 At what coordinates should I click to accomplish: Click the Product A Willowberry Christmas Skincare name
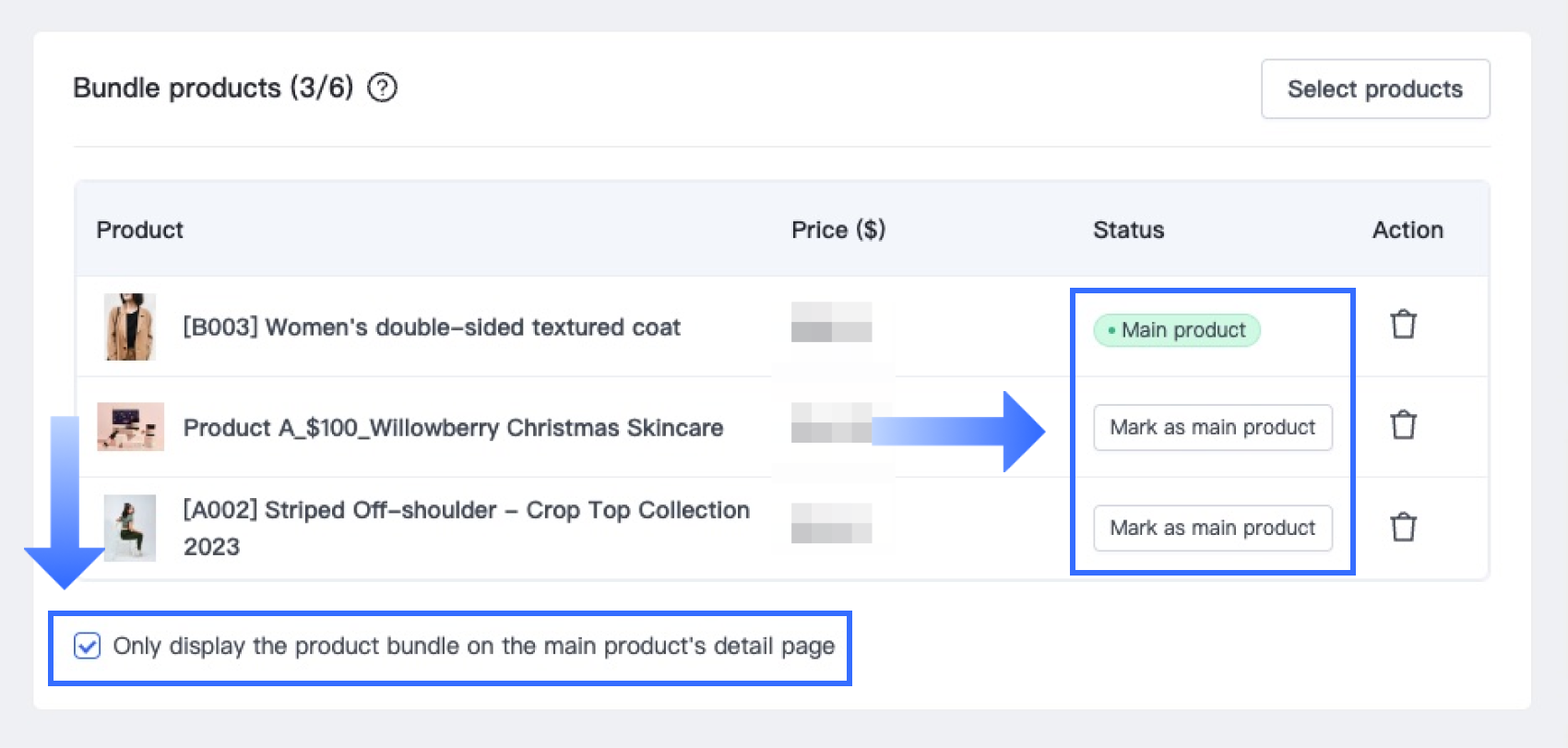453,428
